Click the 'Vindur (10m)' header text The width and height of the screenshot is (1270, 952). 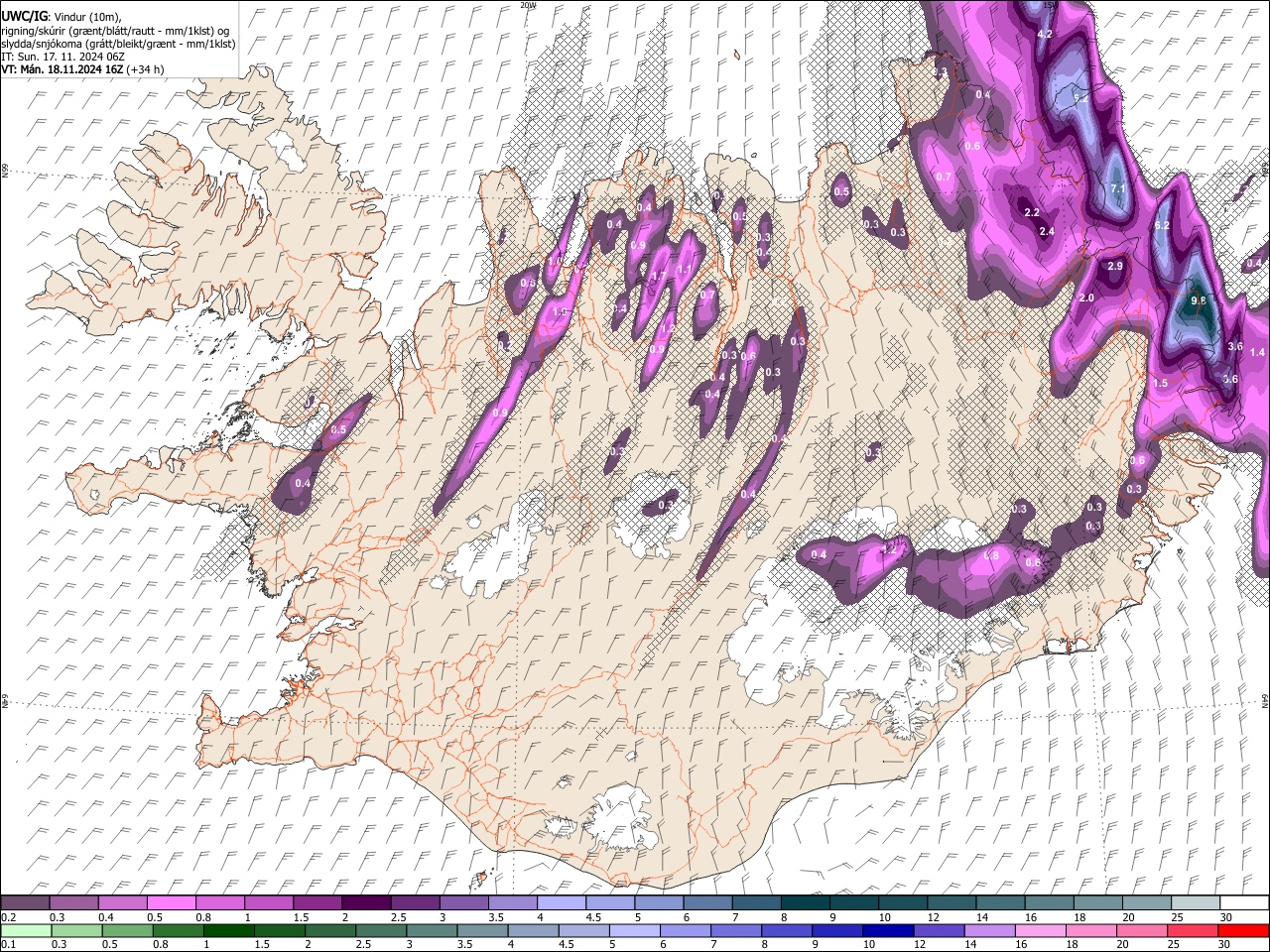pyautogui.click(x=87, y=17)
